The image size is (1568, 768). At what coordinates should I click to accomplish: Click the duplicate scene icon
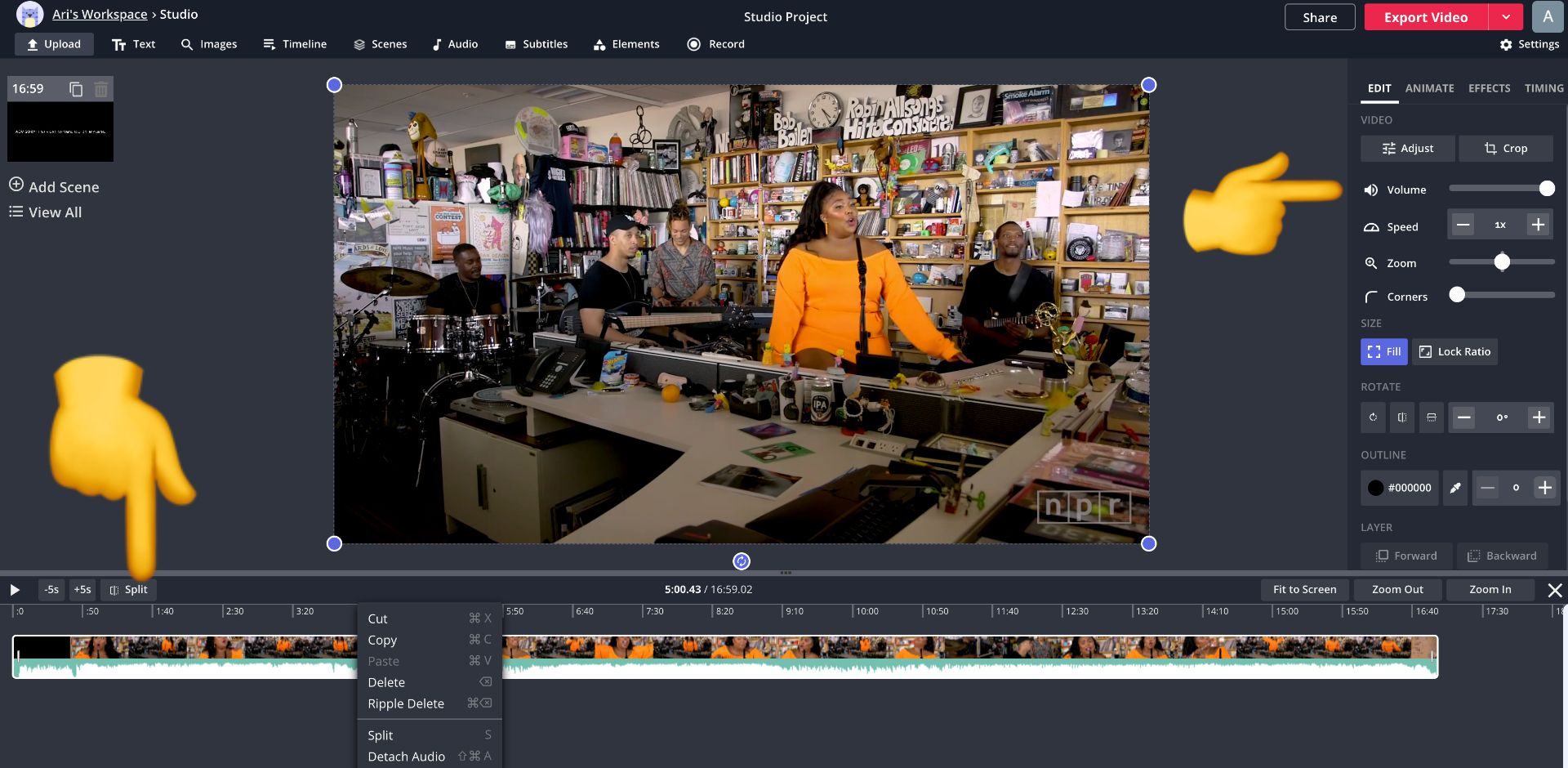76,89
